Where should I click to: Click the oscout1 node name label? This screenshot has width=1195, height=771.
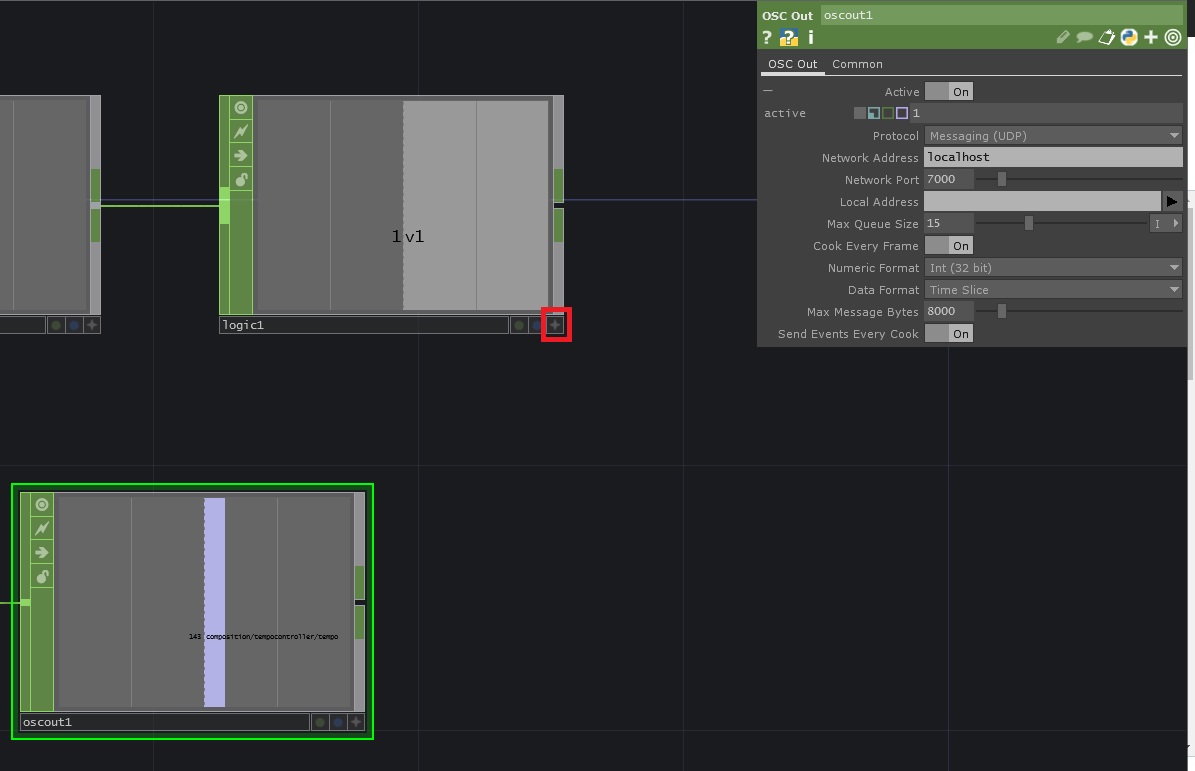165,722
